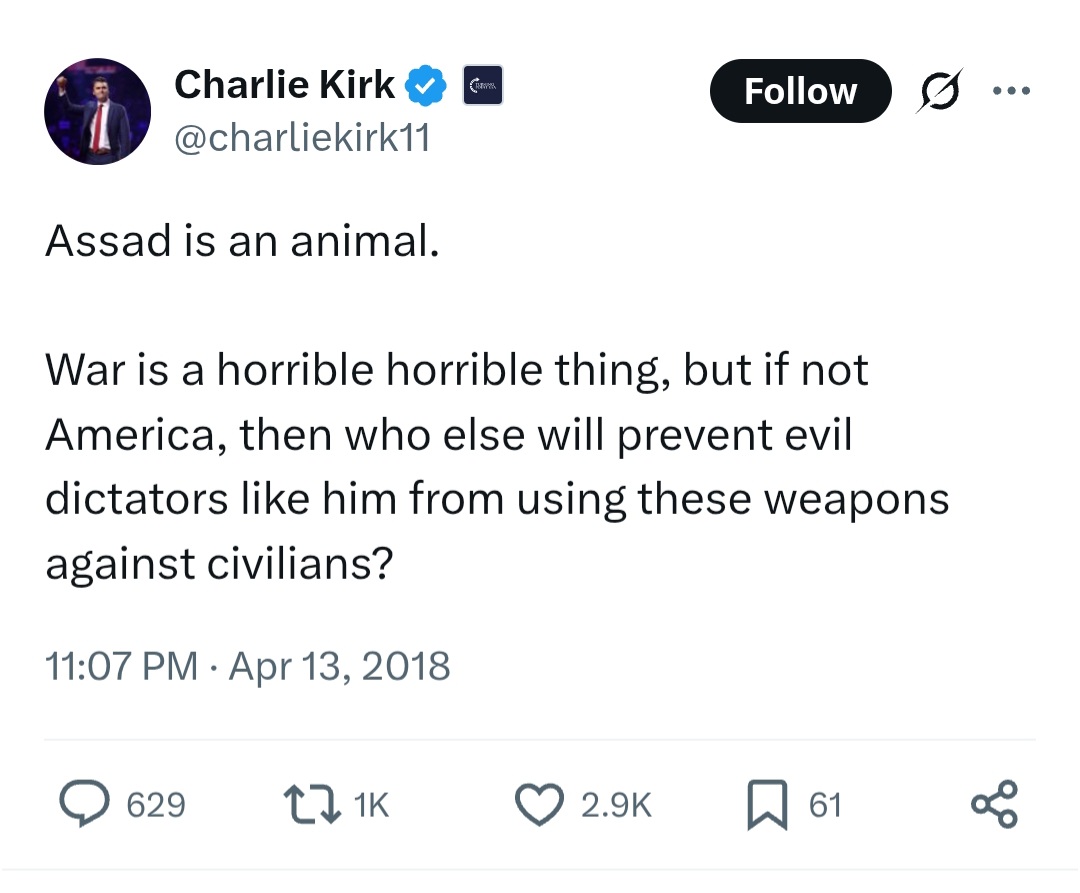1080x893 pixels.
Task: Click the Charlie Kirk display name
Action: (x=284, y=85)
